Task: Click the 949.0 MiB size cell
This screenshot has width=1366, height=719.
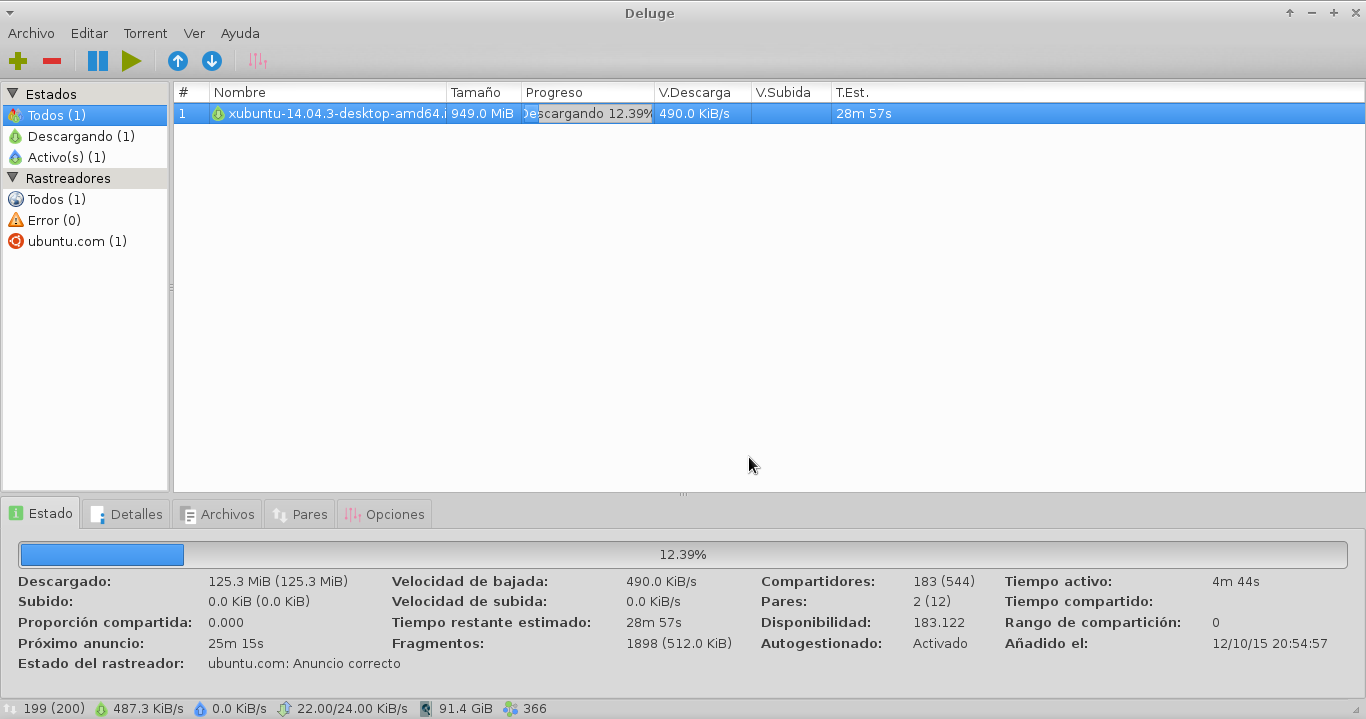Action: [x=482, y=114]
